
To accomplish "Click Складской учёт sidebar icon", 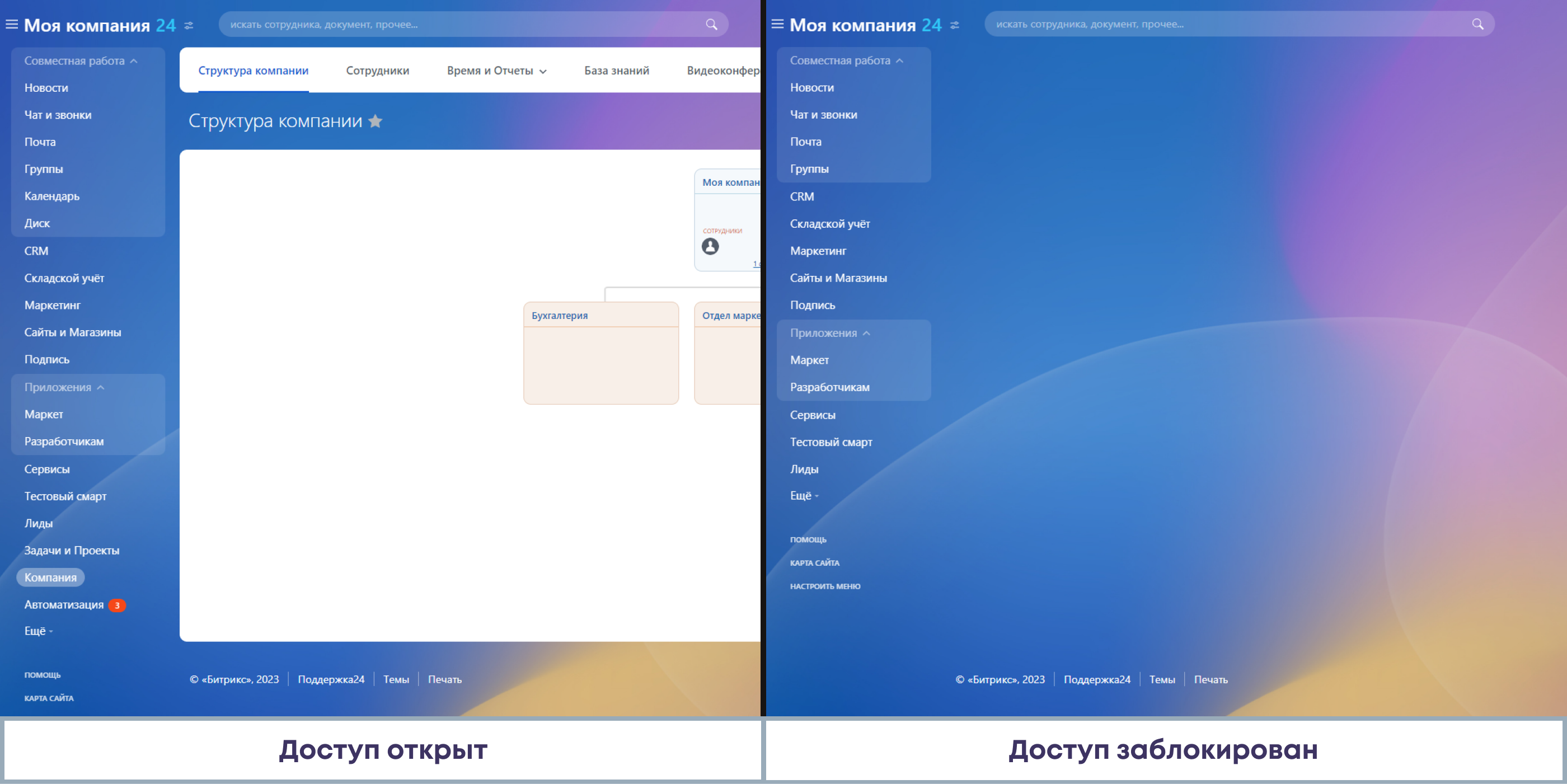I will [65, 278].
